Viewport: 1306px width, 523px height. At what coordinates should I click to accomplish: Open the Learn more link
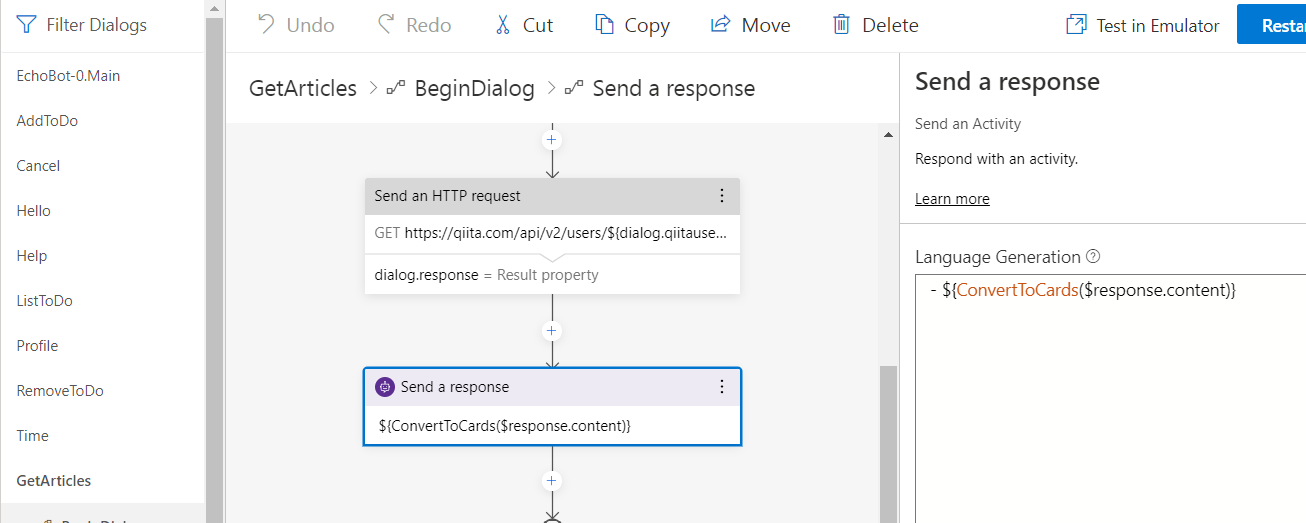click(x=952, y=199)
